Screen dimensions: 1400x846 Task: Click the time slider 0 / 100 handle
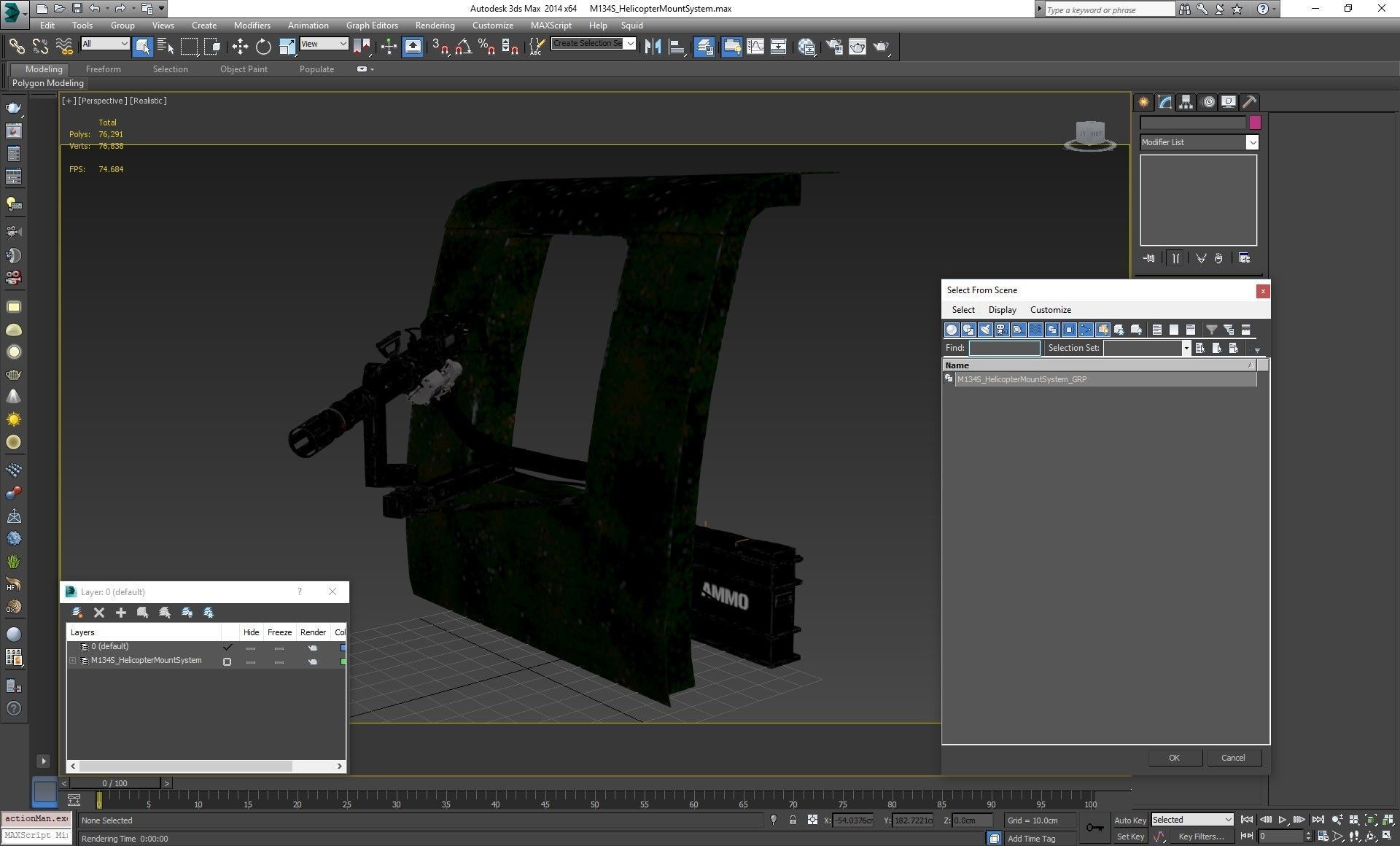pyautogui.click(x=114, y=783)
